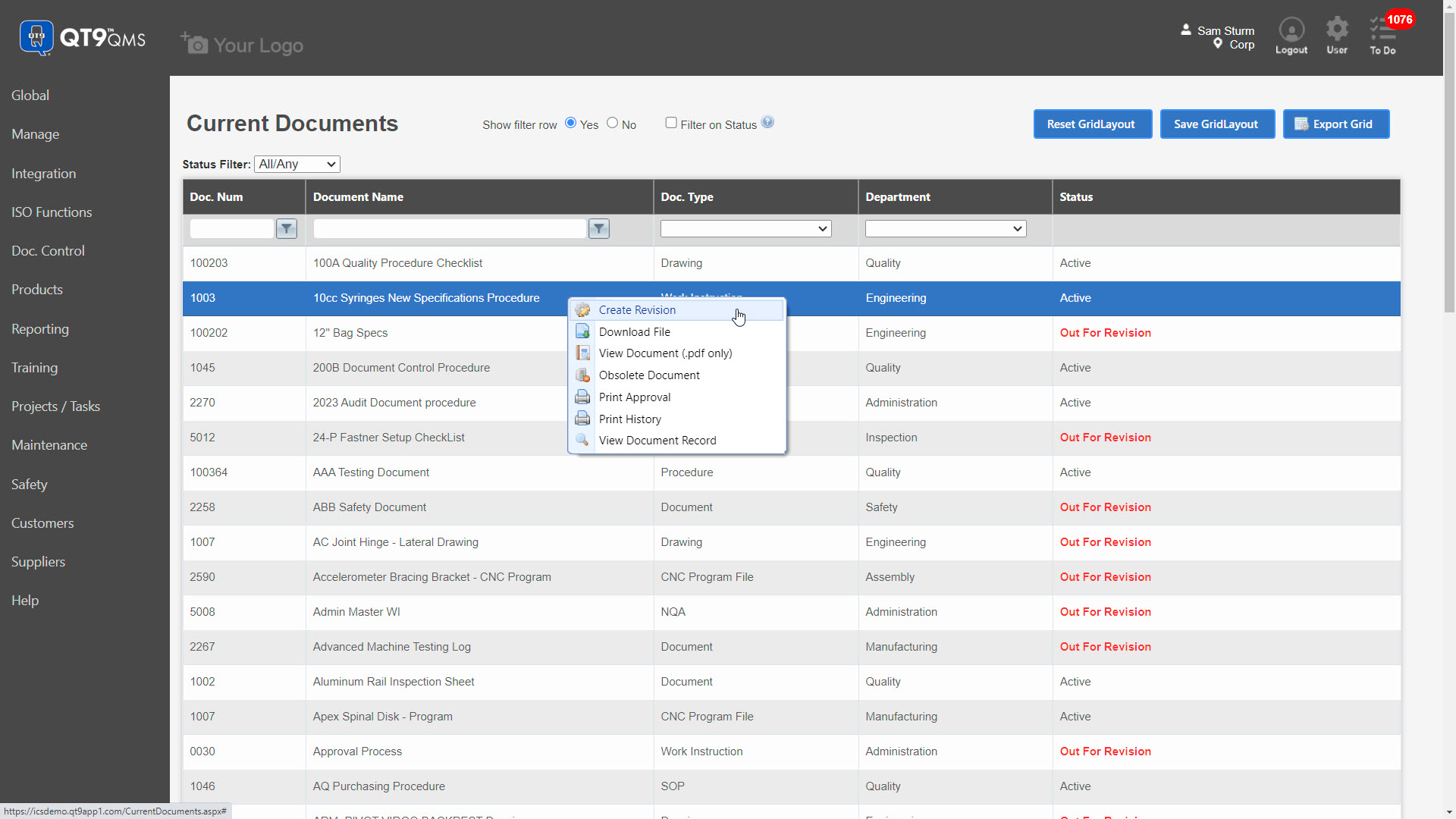Click the Save GridLayout button
Viewport: 1456px width, 819px height.
[1217, 124]
